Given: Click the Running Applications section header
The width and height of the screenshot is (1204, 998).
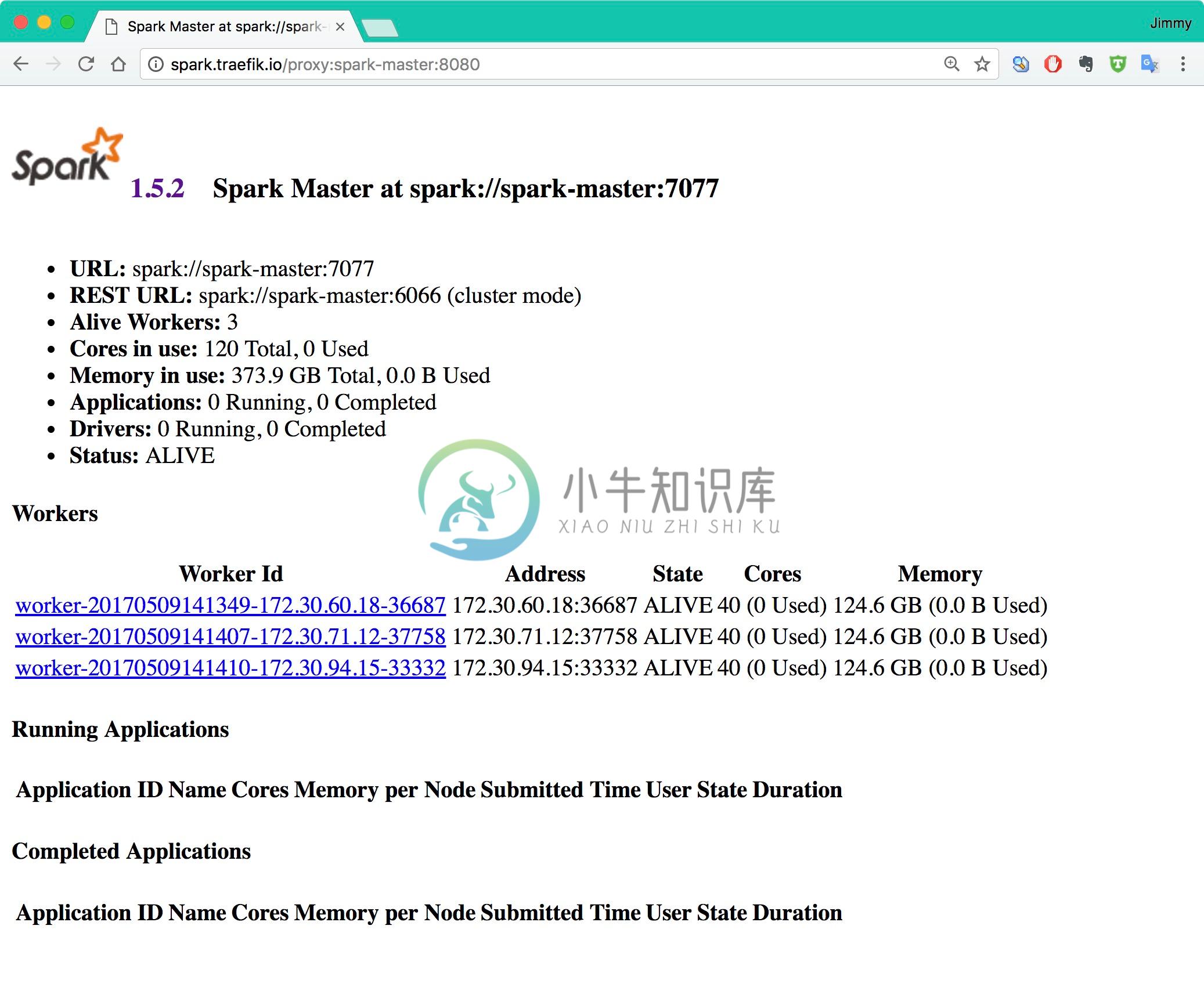Looking at the screenshot, I should (119, 728).
